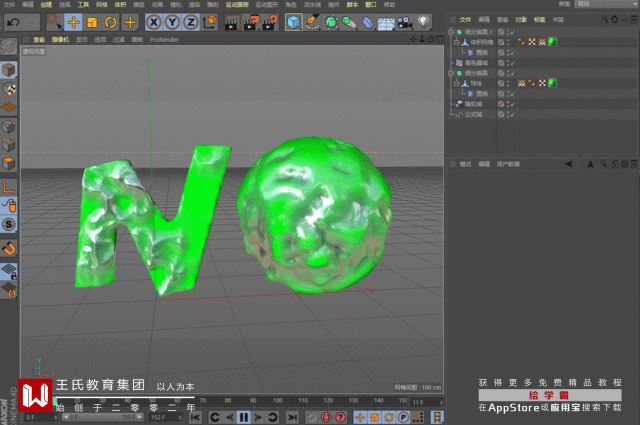Open the 脚本 menu
Image resolution: width=640 pixels, height=425 pixels.
pos(352,4)
